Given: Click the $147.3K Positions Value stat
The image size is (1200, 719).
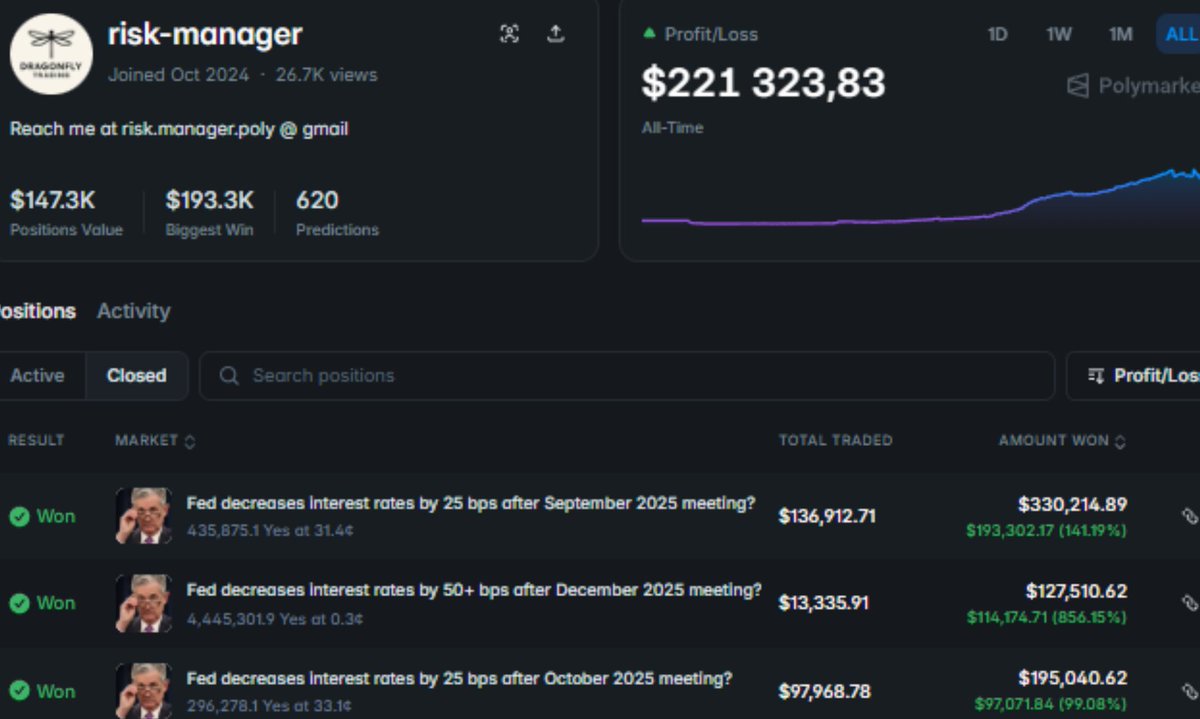Looking at the screenshot, I should (66, 212).
